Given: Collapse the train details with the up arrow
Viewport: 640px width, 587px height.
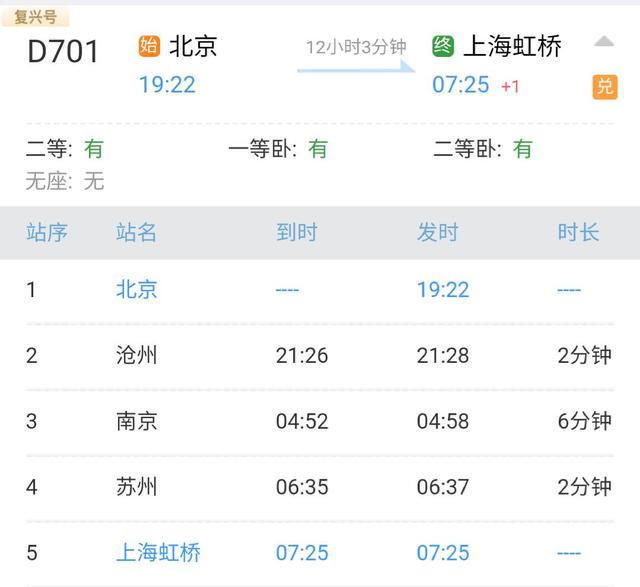Looking at the screenshot, I should point(604,42).
